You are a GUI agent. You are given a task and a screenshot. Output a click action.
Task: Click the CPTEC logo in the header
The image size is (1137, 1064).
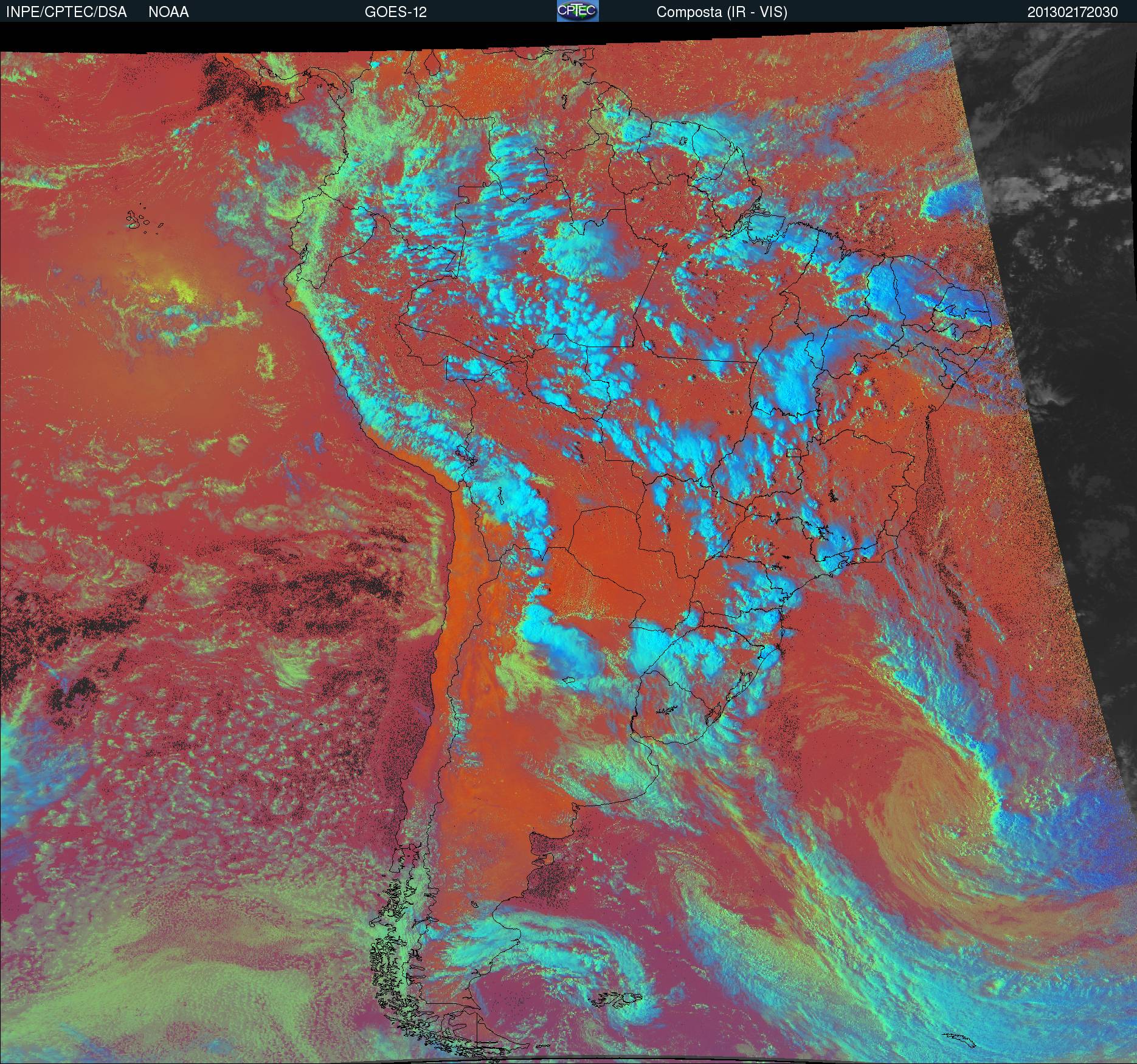[x=578, y=11]
